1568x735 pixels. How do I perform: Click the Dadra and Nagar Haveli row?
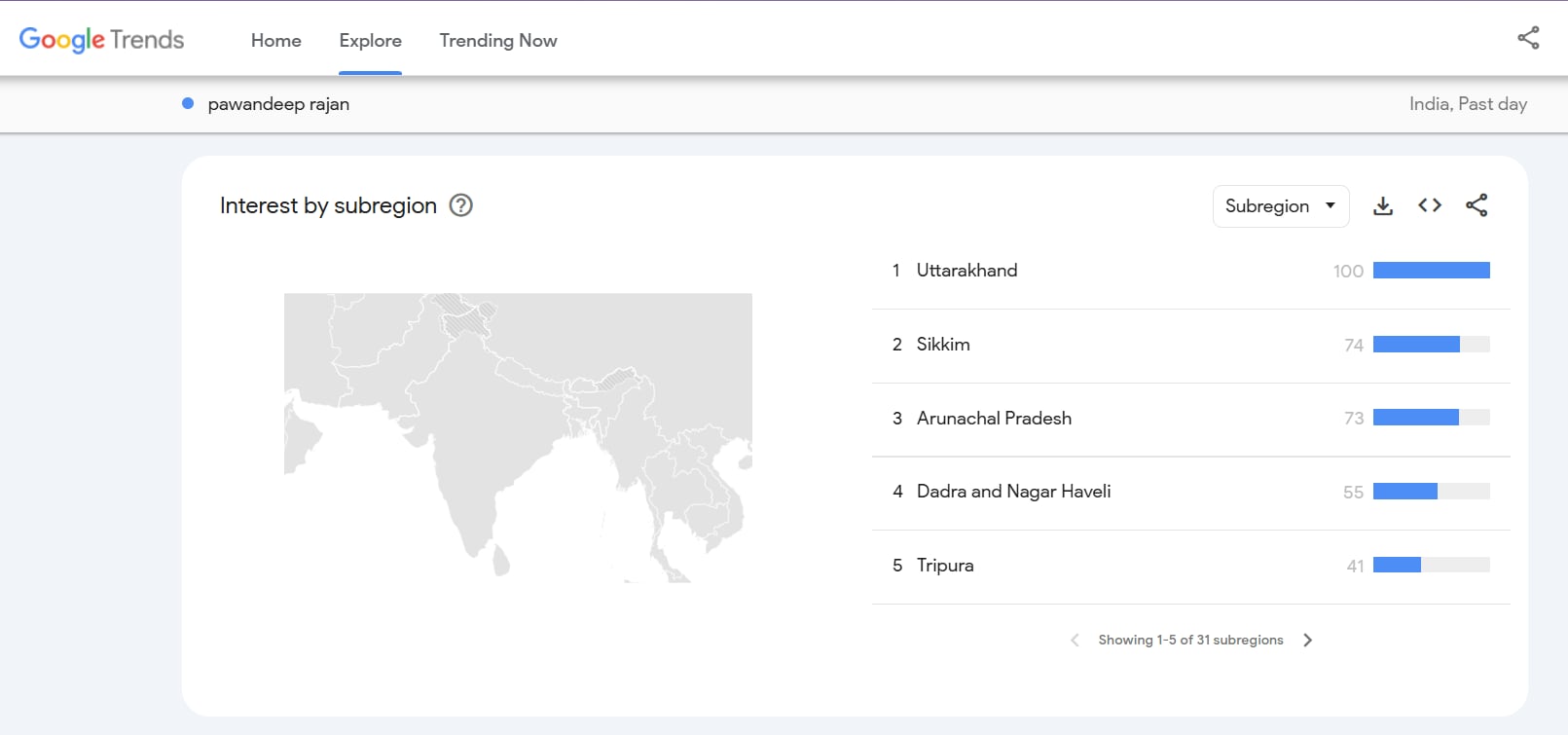tap(1013, 492)
